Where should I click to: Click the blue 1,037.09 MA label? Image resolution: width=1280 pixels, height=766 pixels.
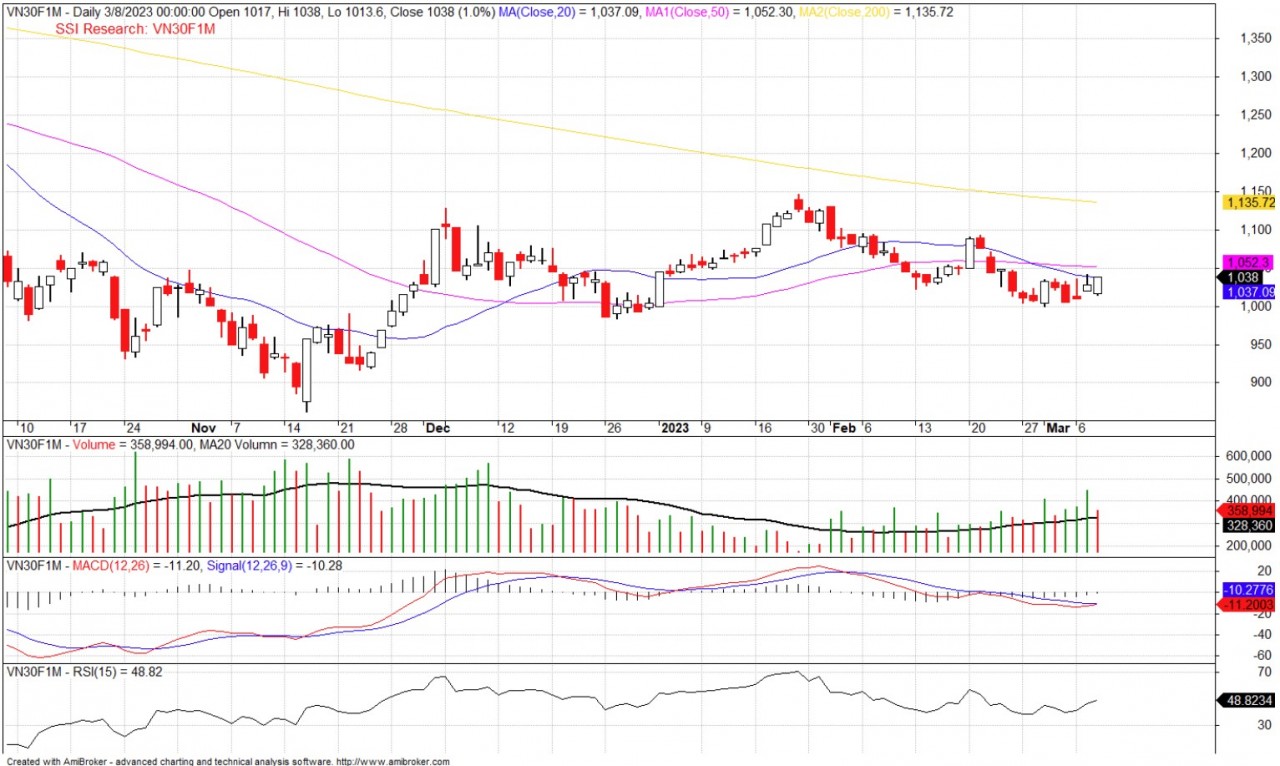(1249, 292)
